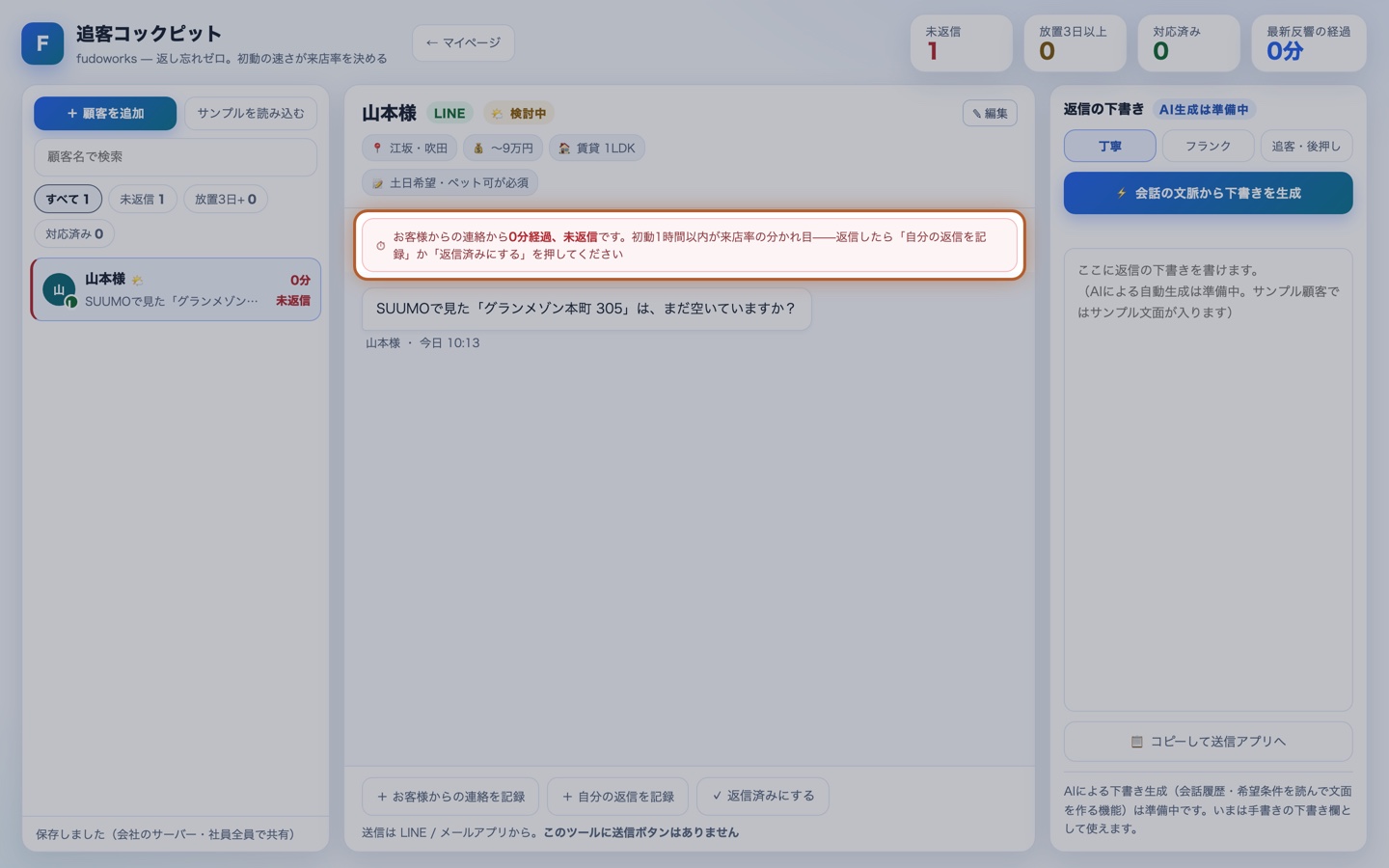Select the フランク tone option

coord(1208,146)
